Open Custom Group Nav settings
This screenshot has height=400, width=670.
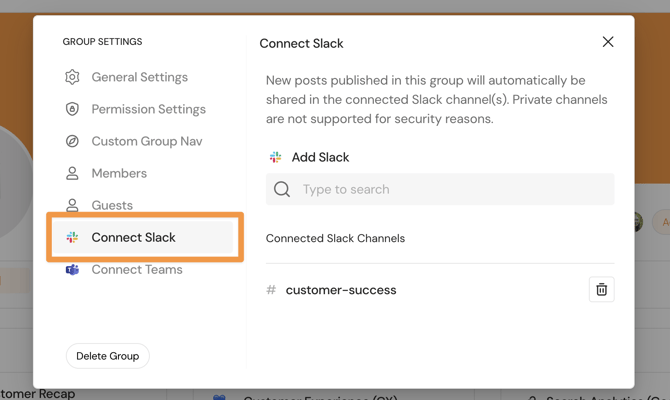coord(146,141)
